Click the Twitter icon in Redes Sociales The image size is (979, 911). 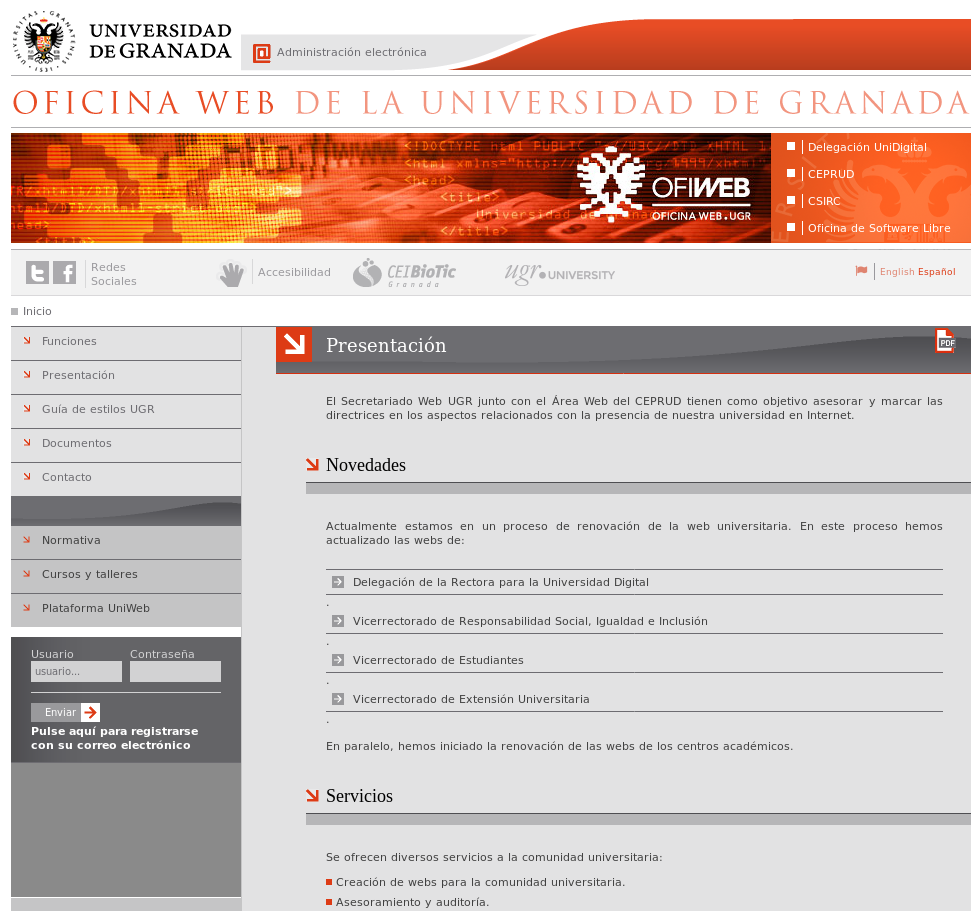36,272
